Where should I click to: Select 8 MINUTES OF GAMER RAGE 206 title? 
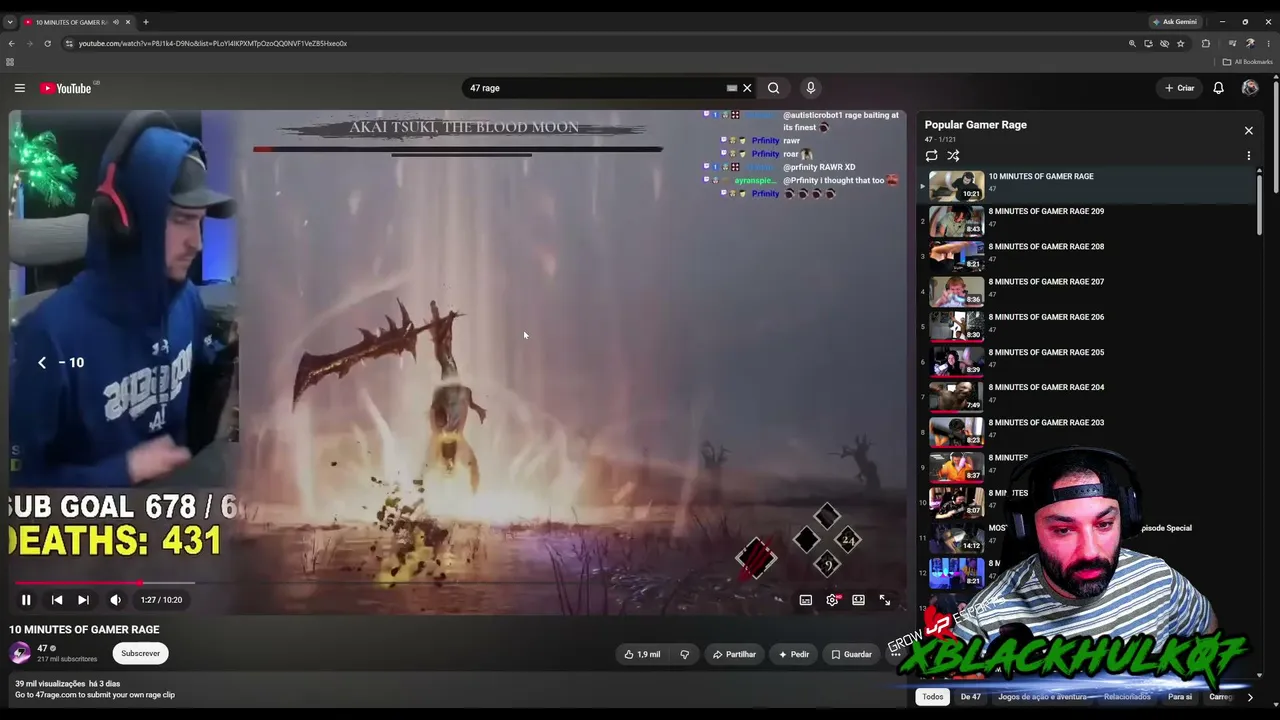point(1046,317)
